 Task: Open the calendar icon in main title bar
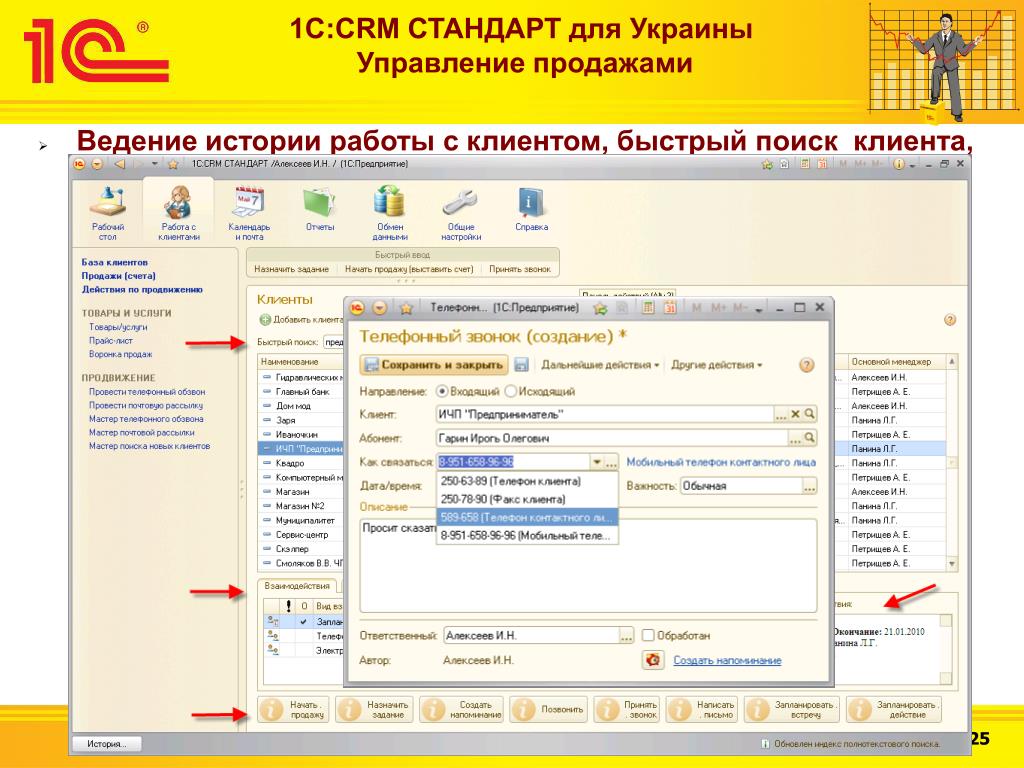[822, 164]
